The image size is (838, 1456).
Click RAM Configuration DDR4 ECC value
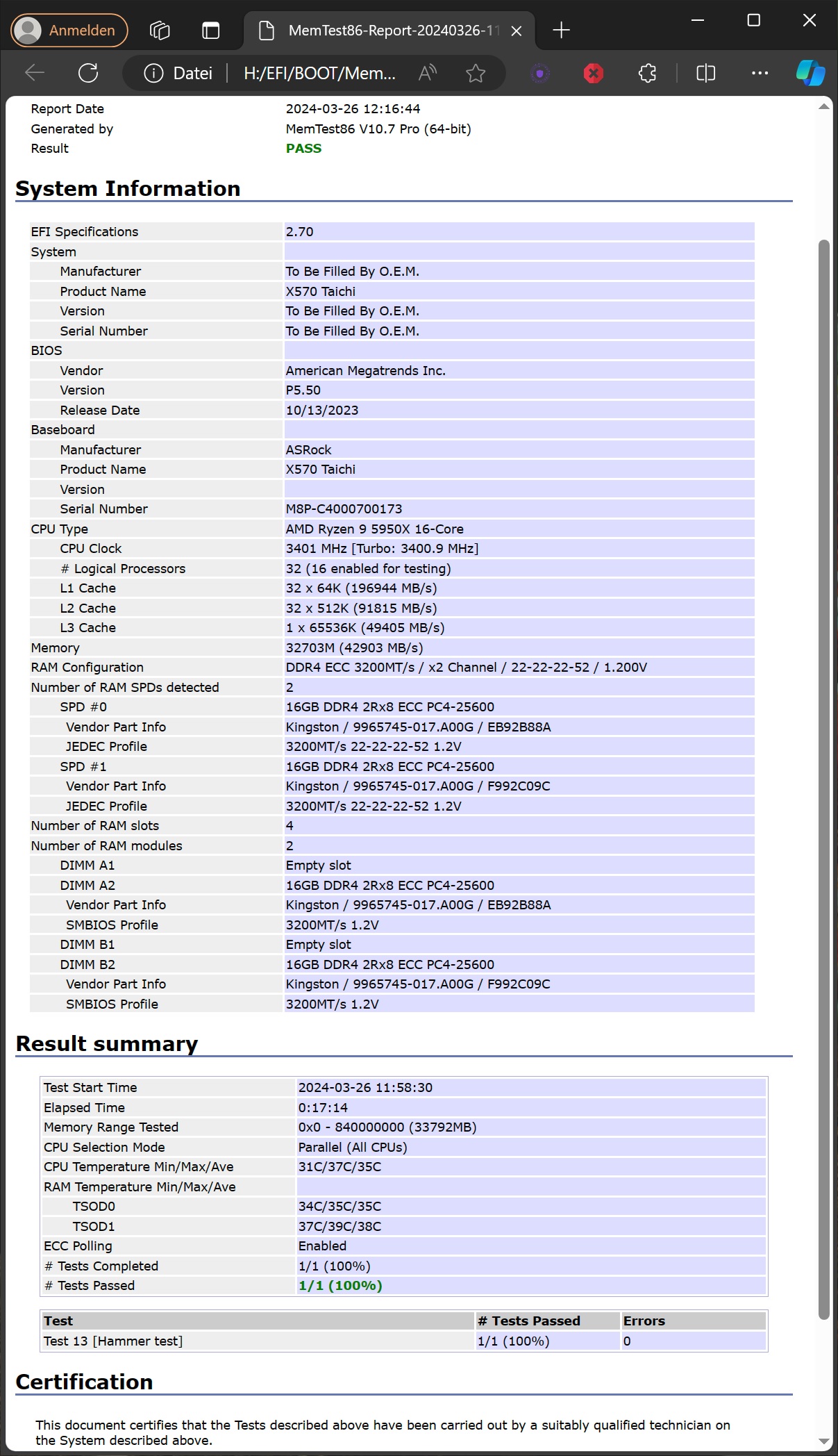tap(466, 668)
